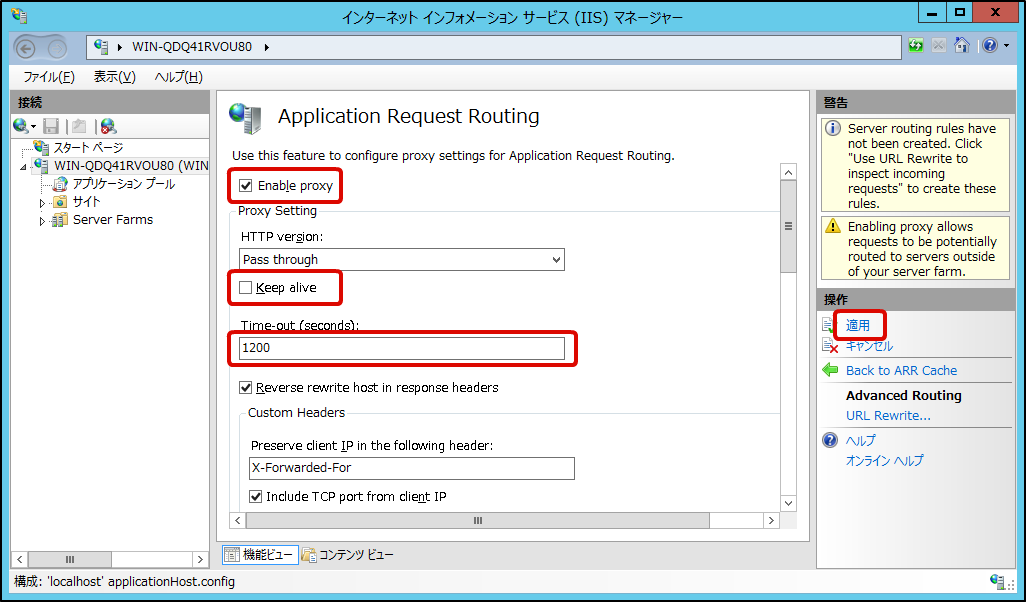Click the Server Farms node icon
Viewport: 1026px width, 602px height.
coord(60,220)
